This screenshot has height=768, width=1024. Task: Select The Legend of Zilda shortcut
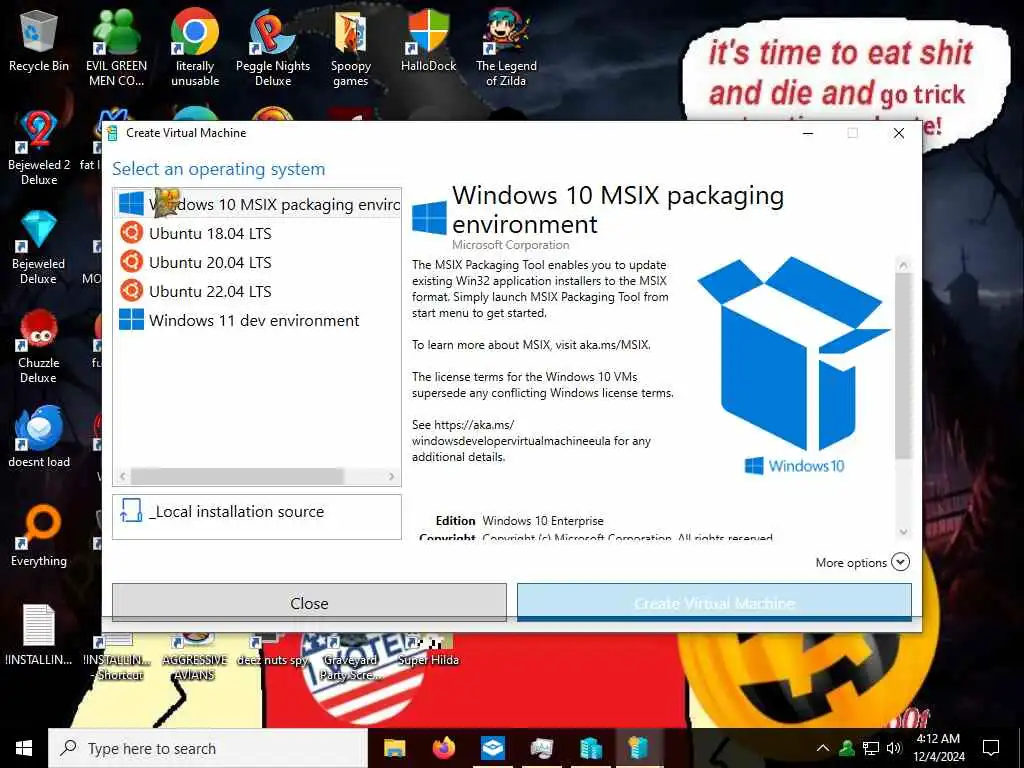[x=506, y=48]
